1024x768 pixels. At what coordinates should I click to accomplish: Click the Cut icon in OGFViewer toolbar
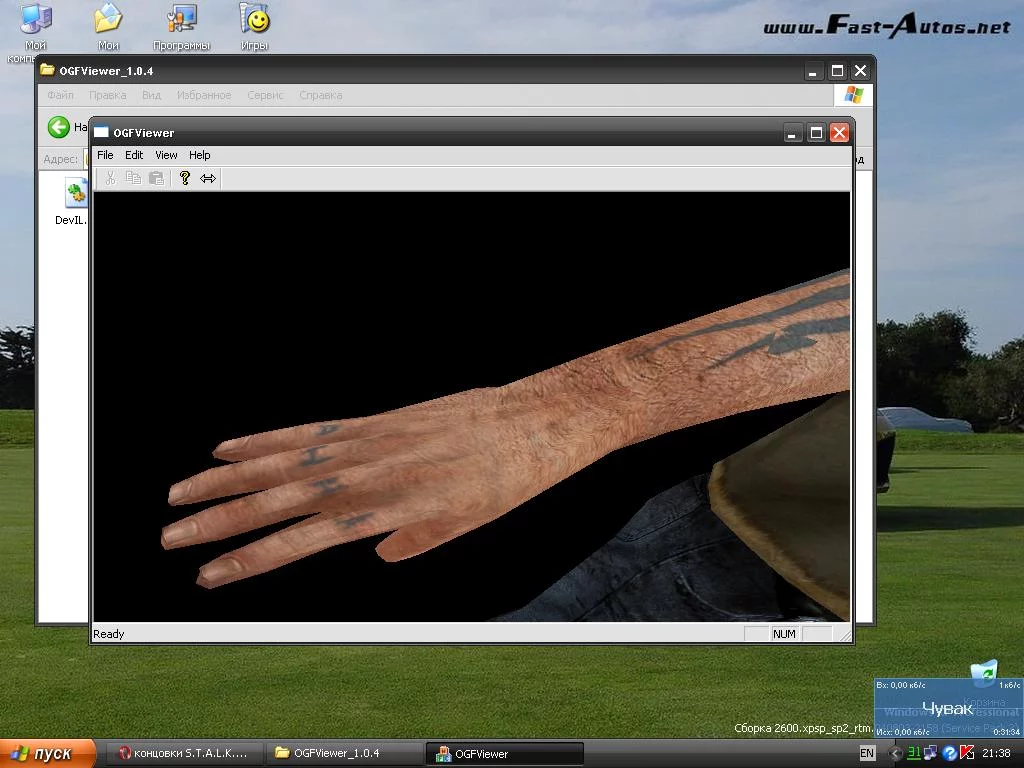coord(110,178)
